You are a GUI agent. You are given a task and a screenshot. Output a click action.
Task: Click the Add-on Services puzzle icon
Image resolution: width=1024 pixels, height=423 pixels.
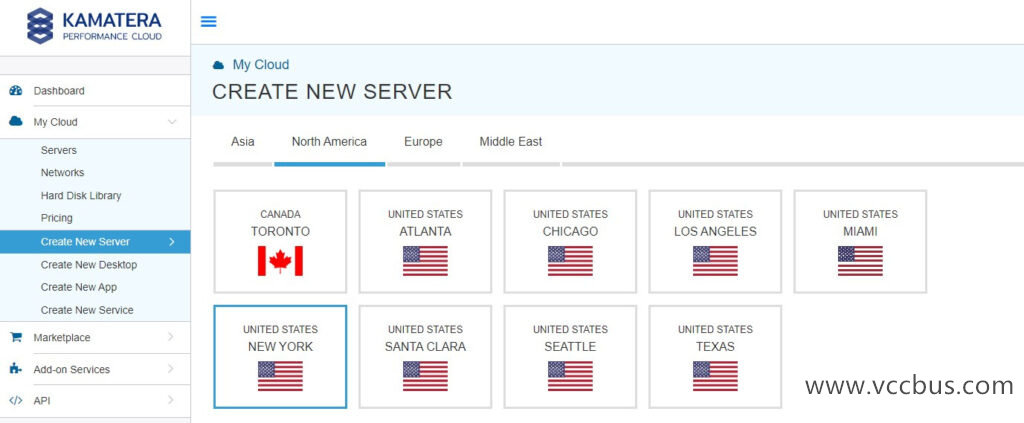16,369
